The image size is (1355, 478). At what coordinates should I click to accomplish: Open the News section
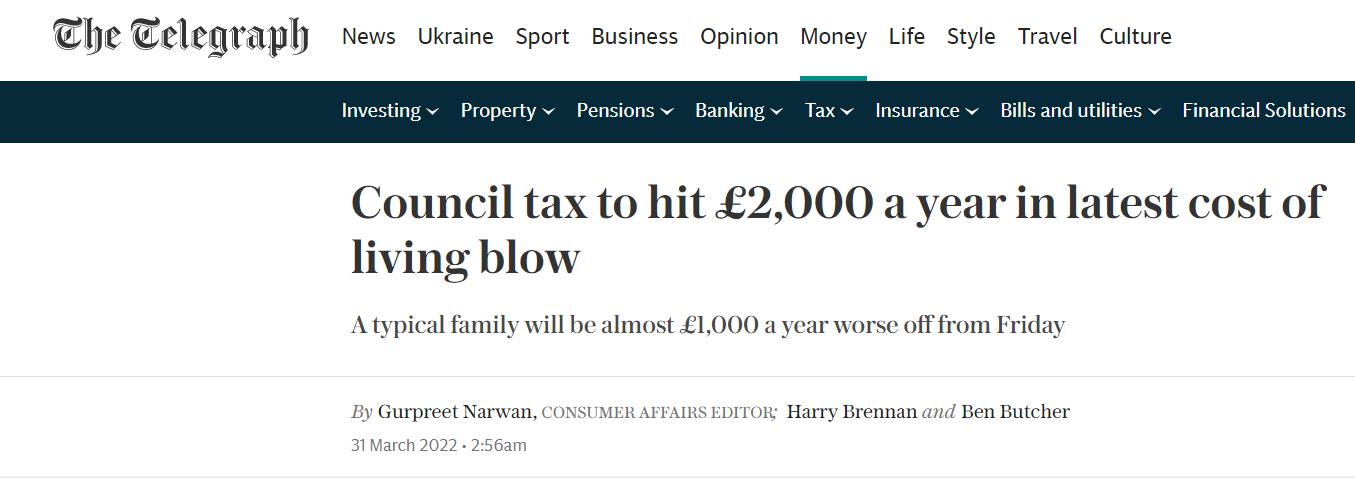(x=368, y=37)
